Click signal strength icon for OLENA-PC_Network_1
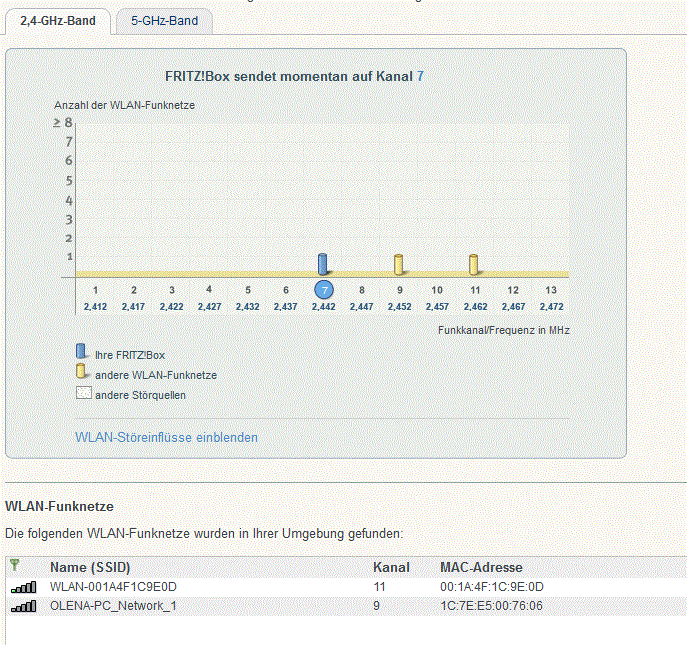Viewport: 687px width, 645px height. pos(22,606)
